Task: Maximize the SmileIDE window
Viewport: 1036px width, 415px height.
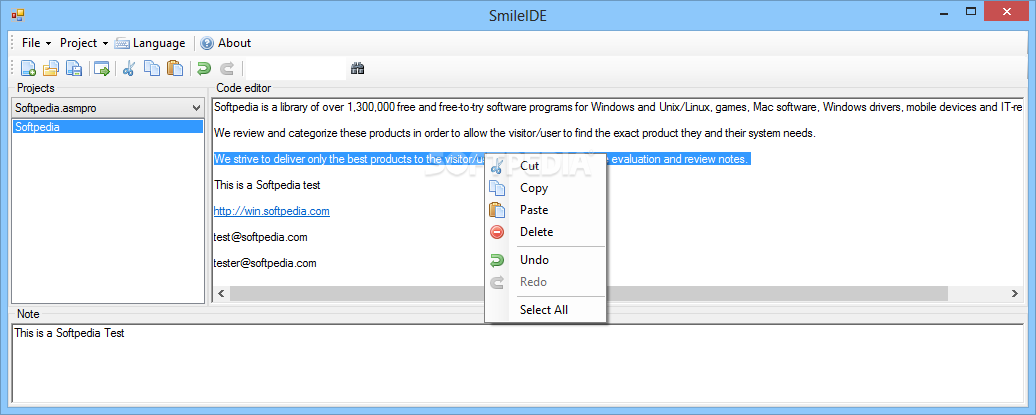Action: 971,11
